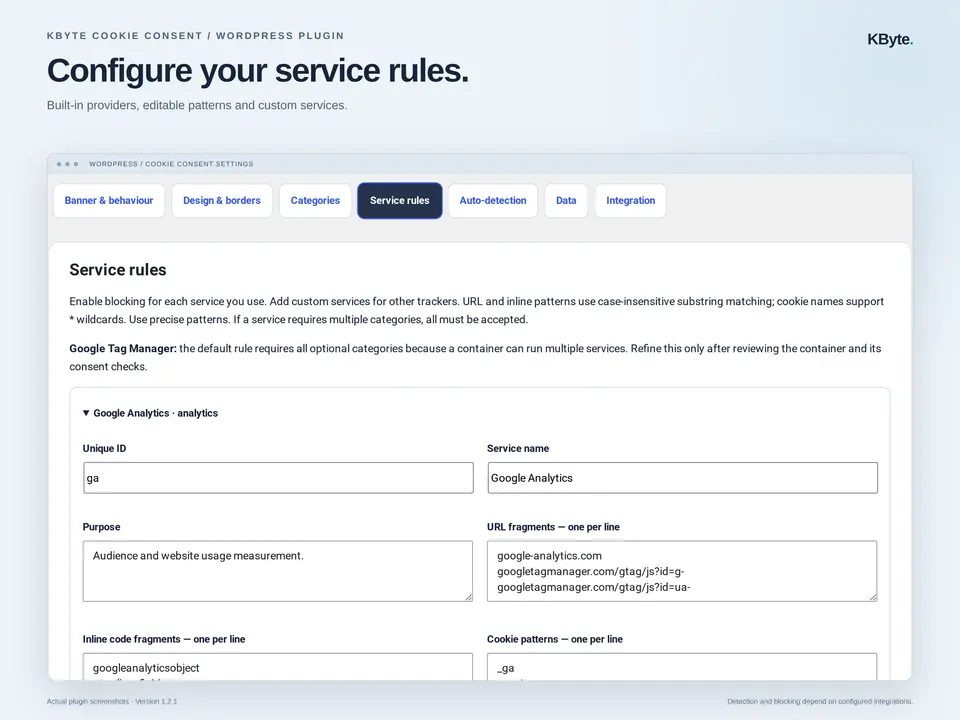Click the Service rules heading
Viewport: 960px width, 720px height.
pyautogui.click(x=118, y=270)
